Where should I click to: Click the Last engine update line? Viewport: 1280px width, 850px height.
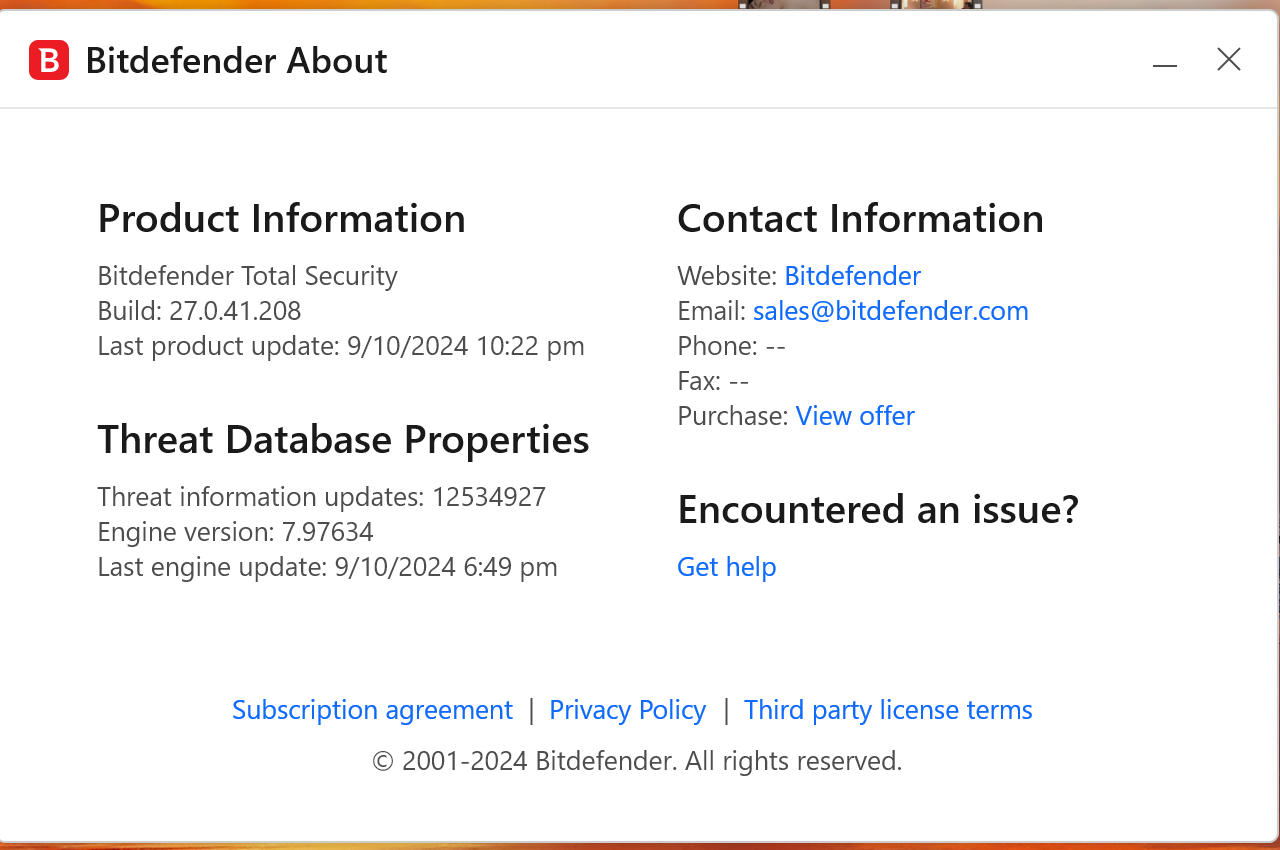[327, 567]
